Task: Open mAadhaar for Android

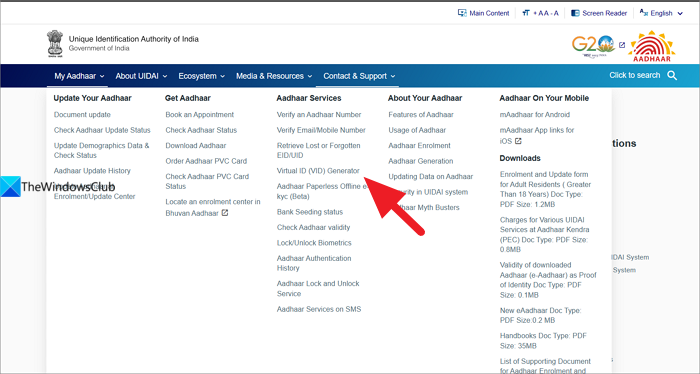Action: (535, 115)
